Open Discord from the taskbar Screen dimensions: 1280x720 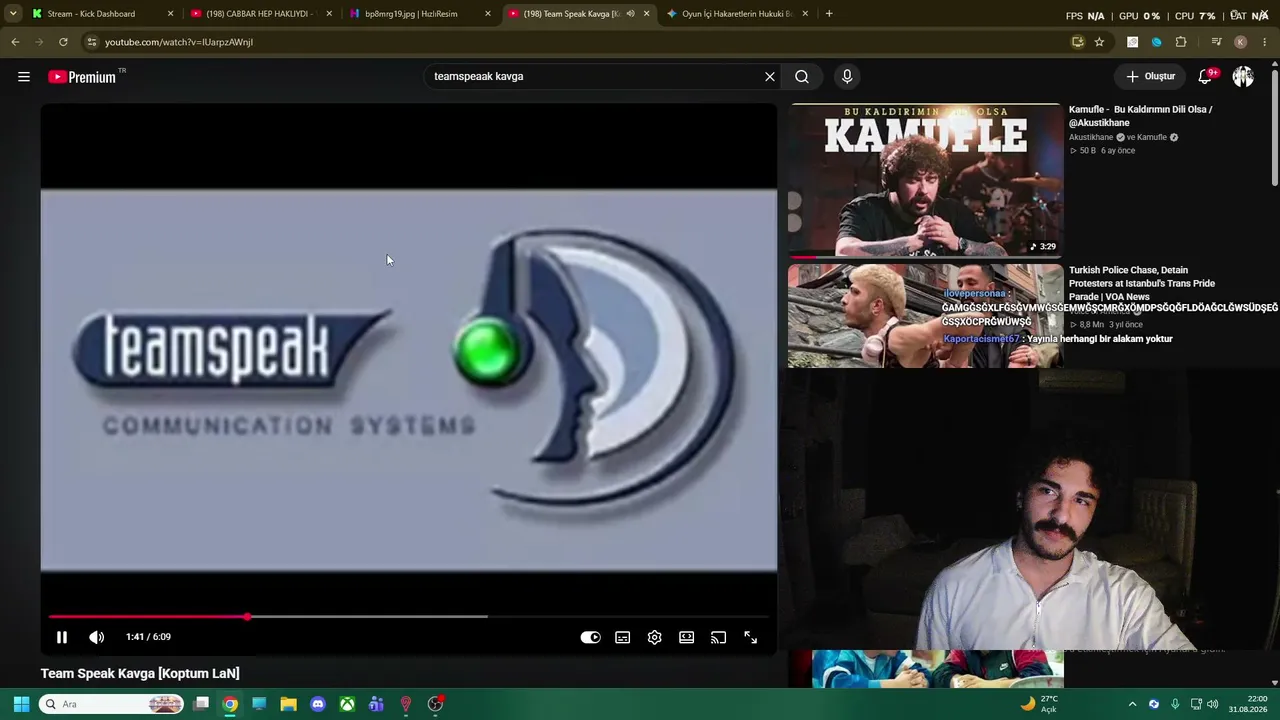coord(318,704)
